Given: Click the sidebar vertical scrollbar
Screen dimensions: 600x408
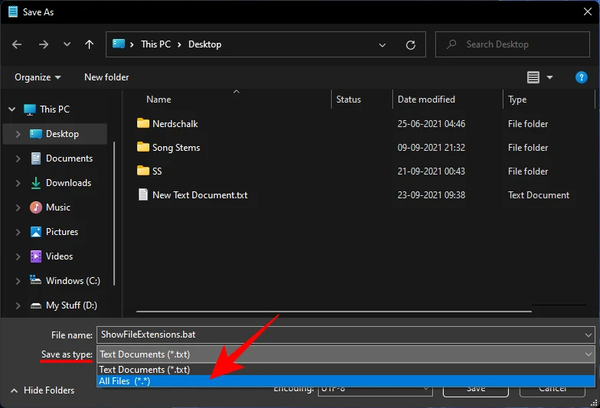Looking at the screenshot, I should pos(114,214).
